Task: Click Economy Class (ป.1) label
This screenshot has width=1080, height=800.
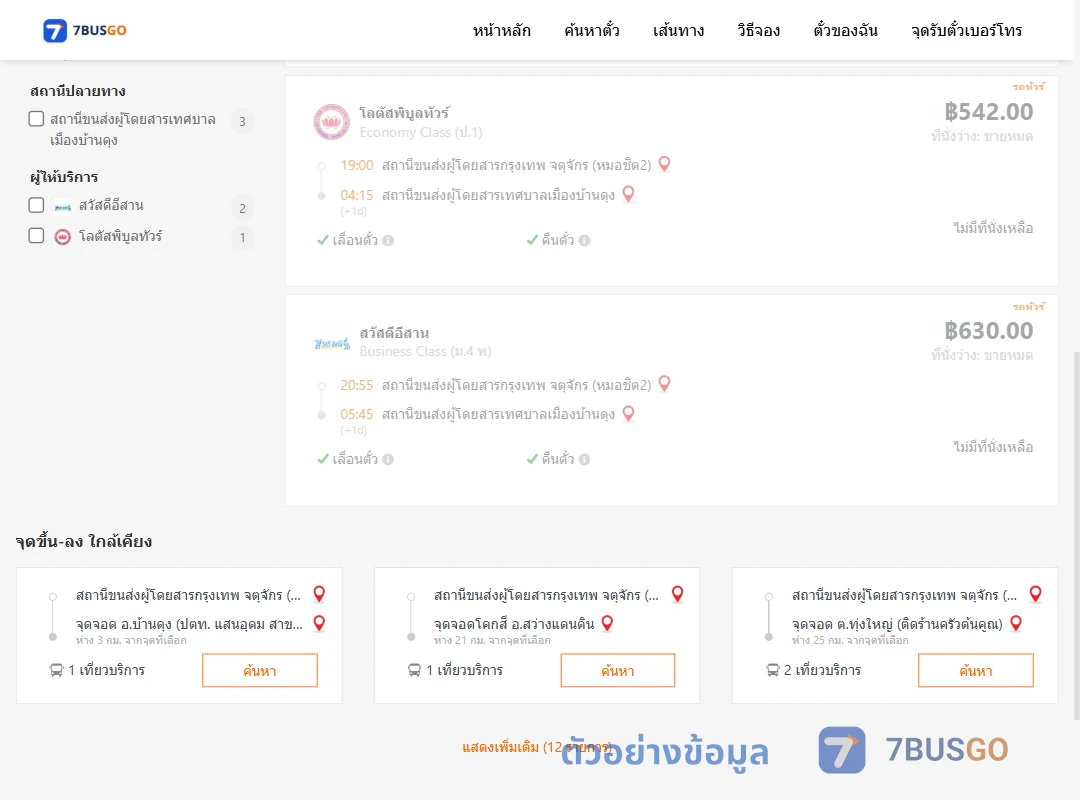Action: pyautogui.click(x=421, y=132)
